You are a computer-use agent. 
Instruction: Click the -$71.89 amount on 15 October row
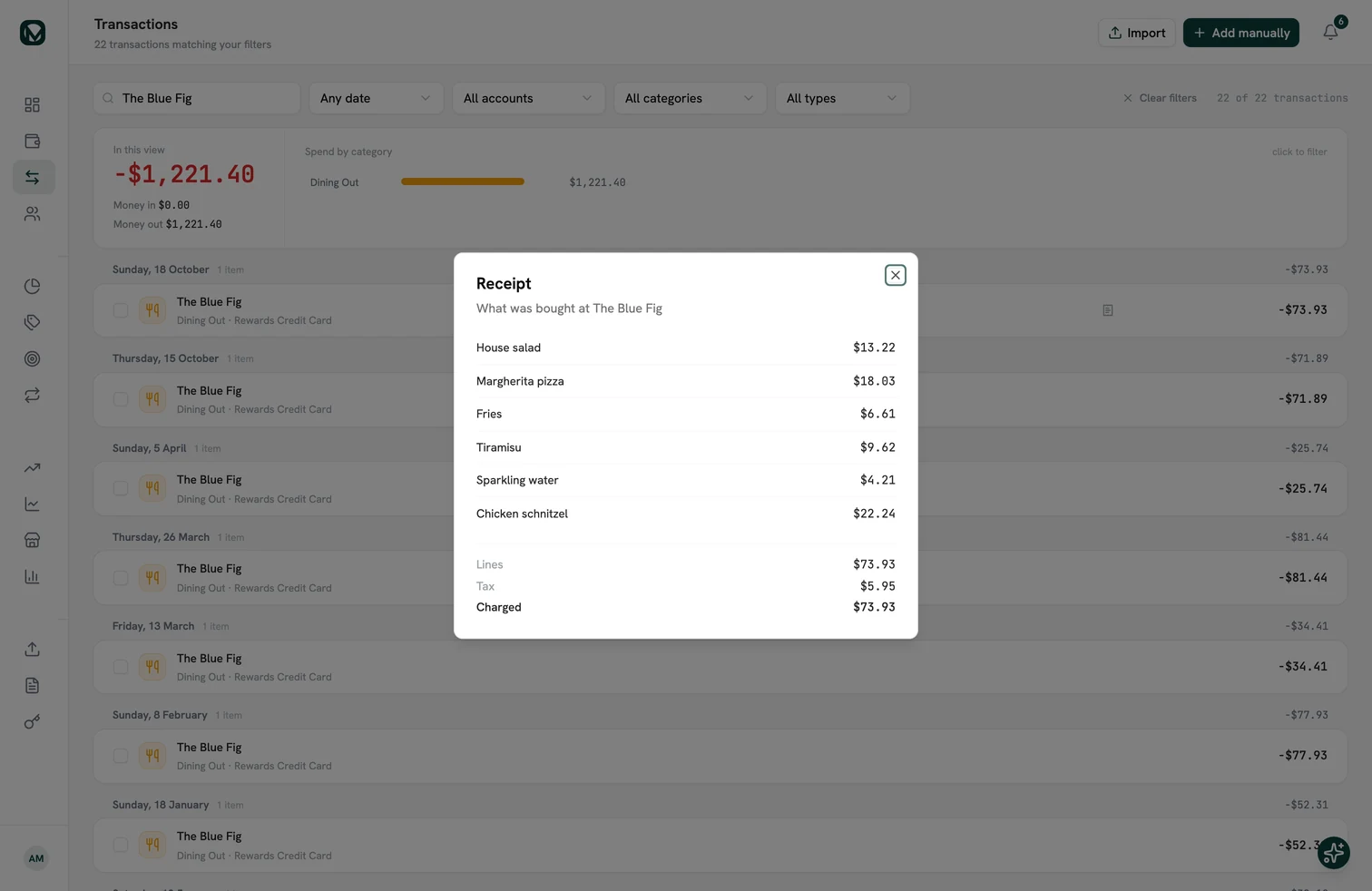pos(1302,398)
